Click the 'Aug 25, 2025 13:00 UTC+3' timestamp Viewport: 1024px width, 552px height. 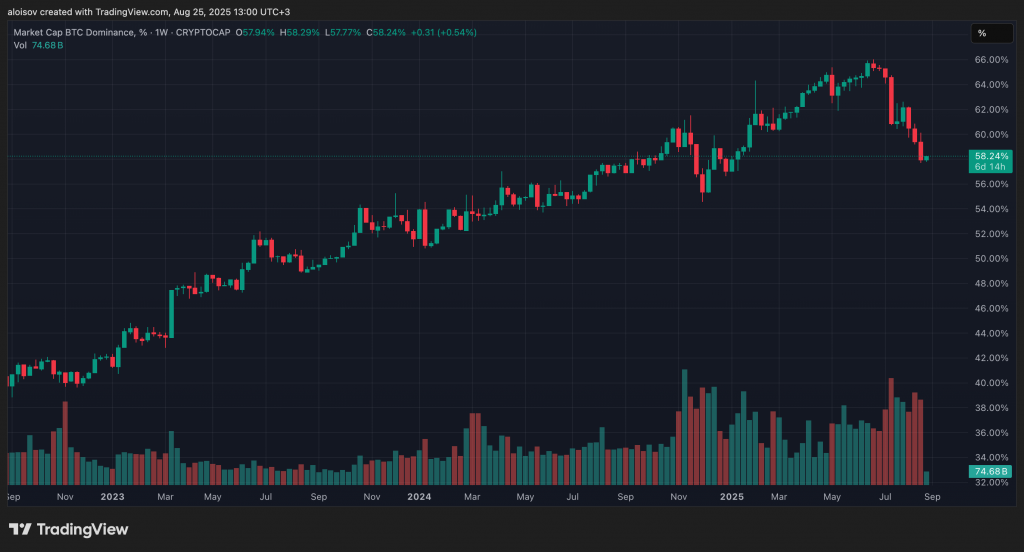(x=231, y=12)
